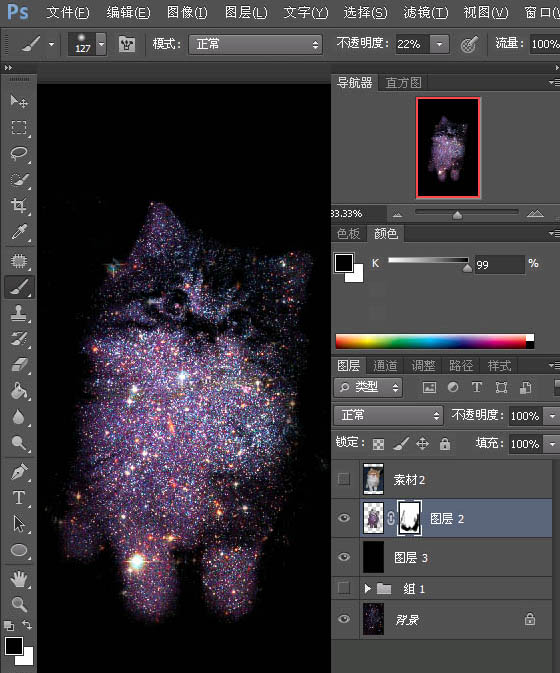560x673 pixels.
Task: Hide the 图层 2 layer
Action: click(344, 518)
